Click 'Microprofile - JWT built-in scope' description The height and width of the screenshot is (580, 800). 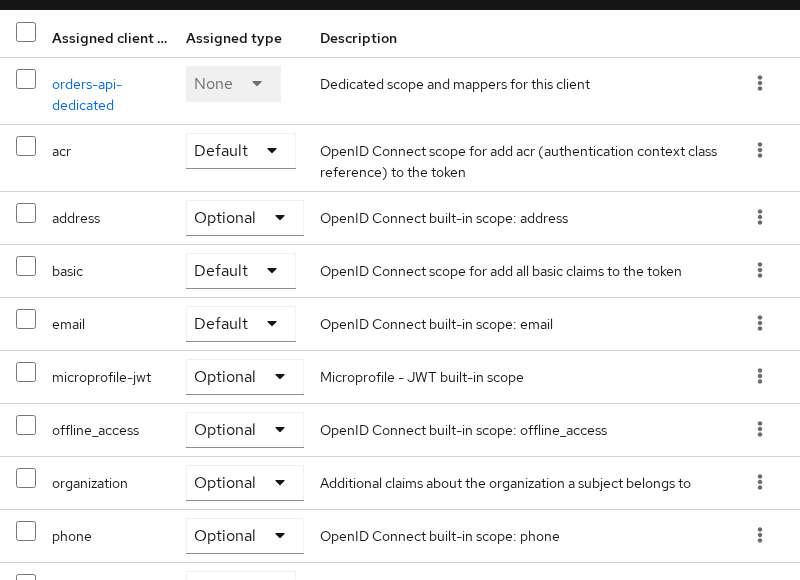(x=421, y=377)
